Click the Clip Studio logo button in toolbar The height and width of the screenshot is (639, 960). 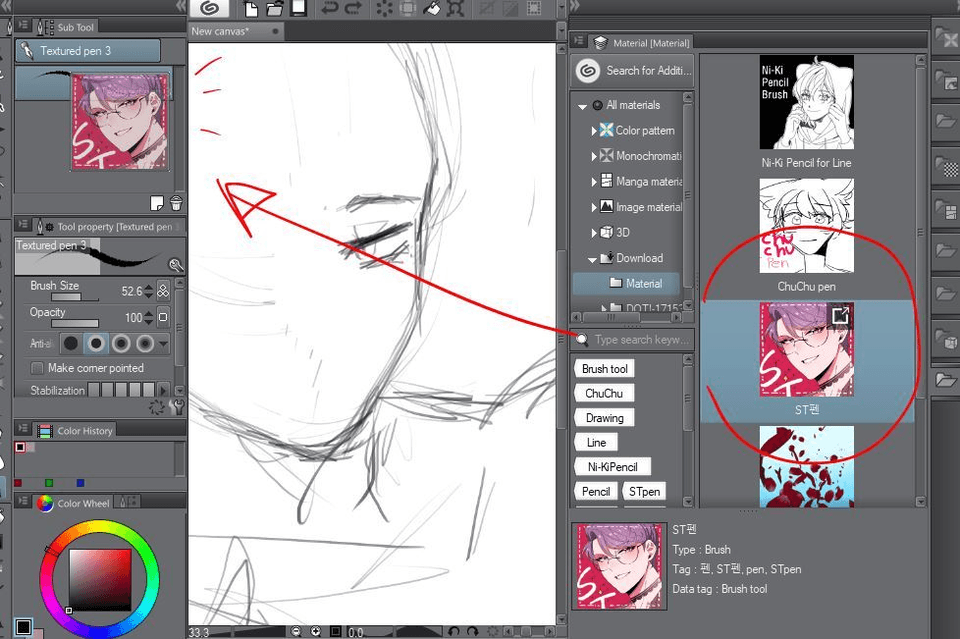(x=209, y=9)
